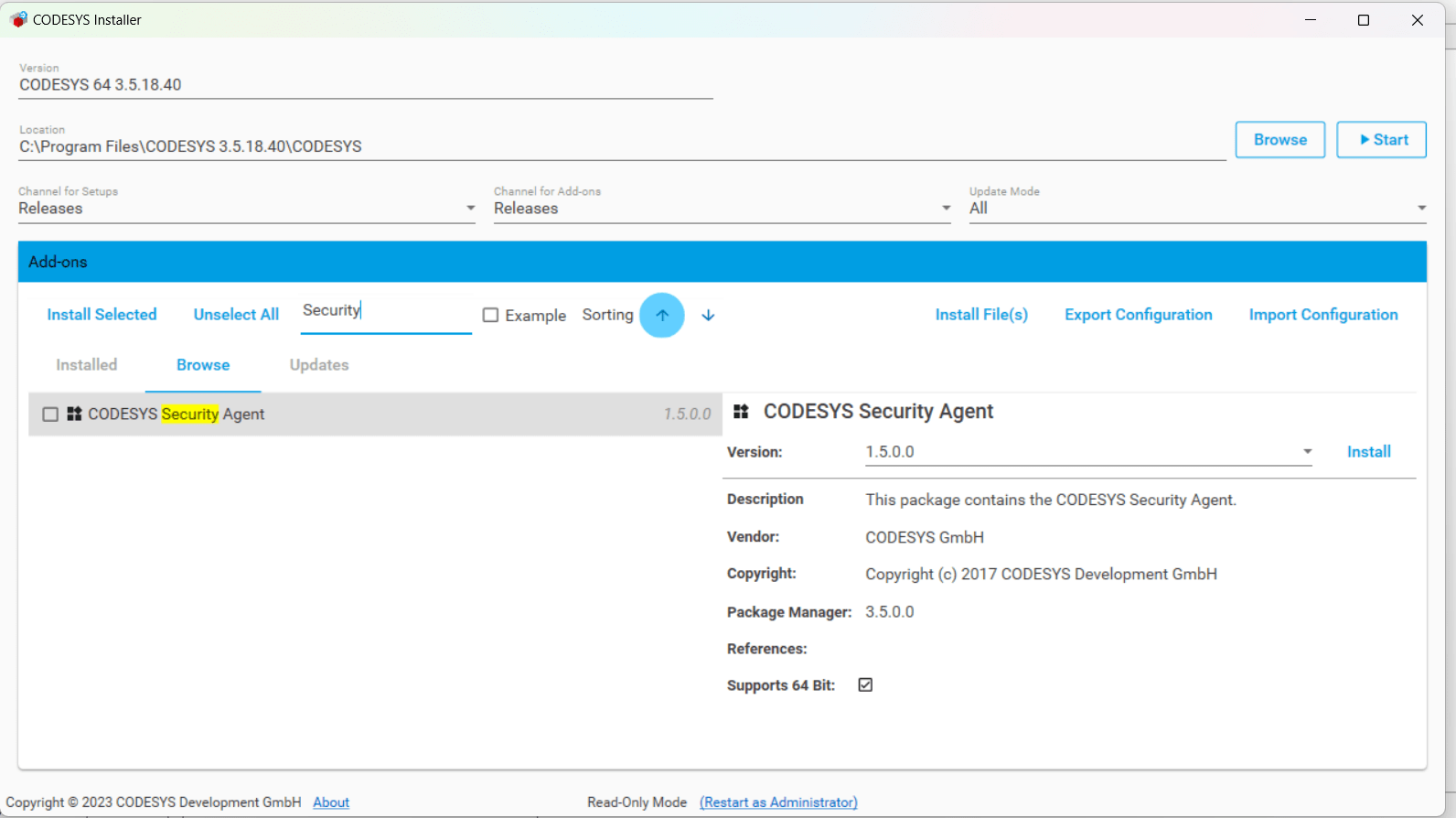Click the Sorting label
Viewport: 1456px width, 818px height.
click(x=607, y=315)
